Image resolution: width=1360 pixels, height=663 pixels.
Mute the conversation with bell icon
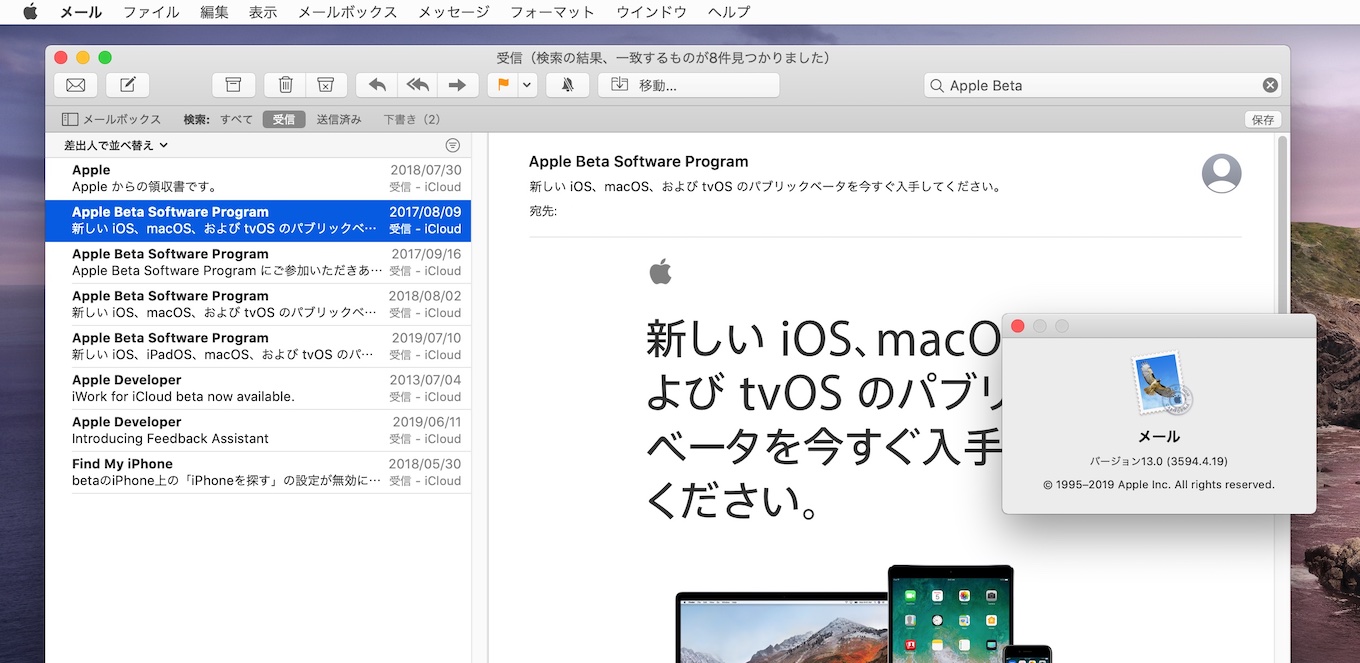tap(567, 85)
